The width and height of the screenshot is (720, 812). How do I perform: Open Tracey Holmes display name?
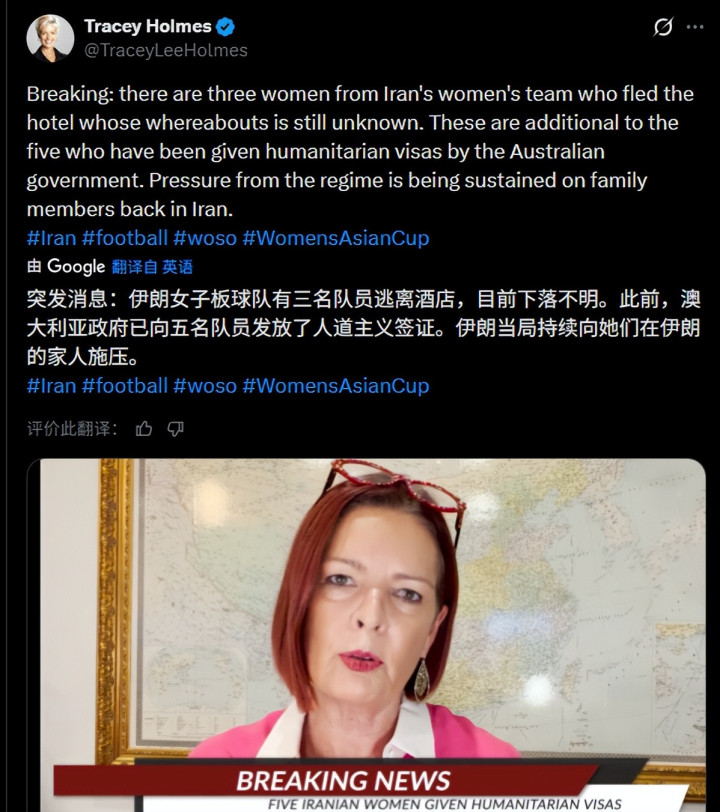coord(148,26)
